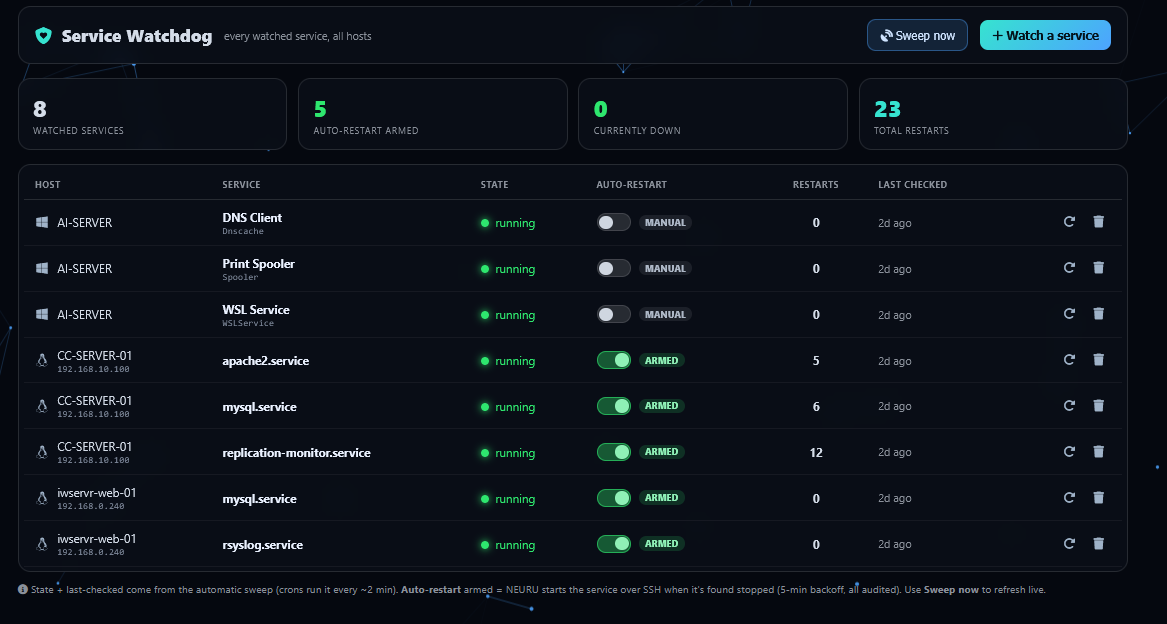Viewport: 1167px width, 624px height.
Task: Recheck the WSL Service row
Action: tap(1070, 314)
